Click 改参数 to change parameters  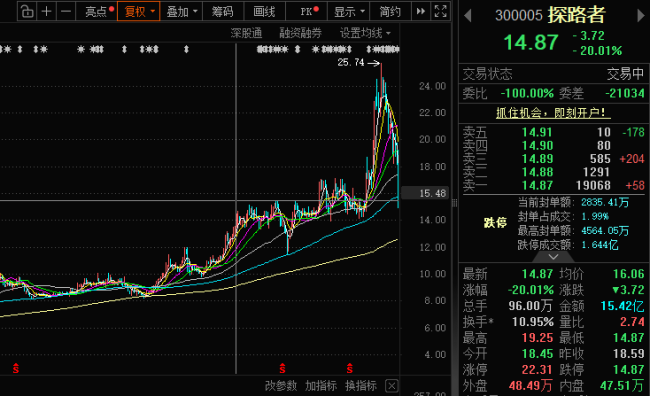[x=281, y=386]
